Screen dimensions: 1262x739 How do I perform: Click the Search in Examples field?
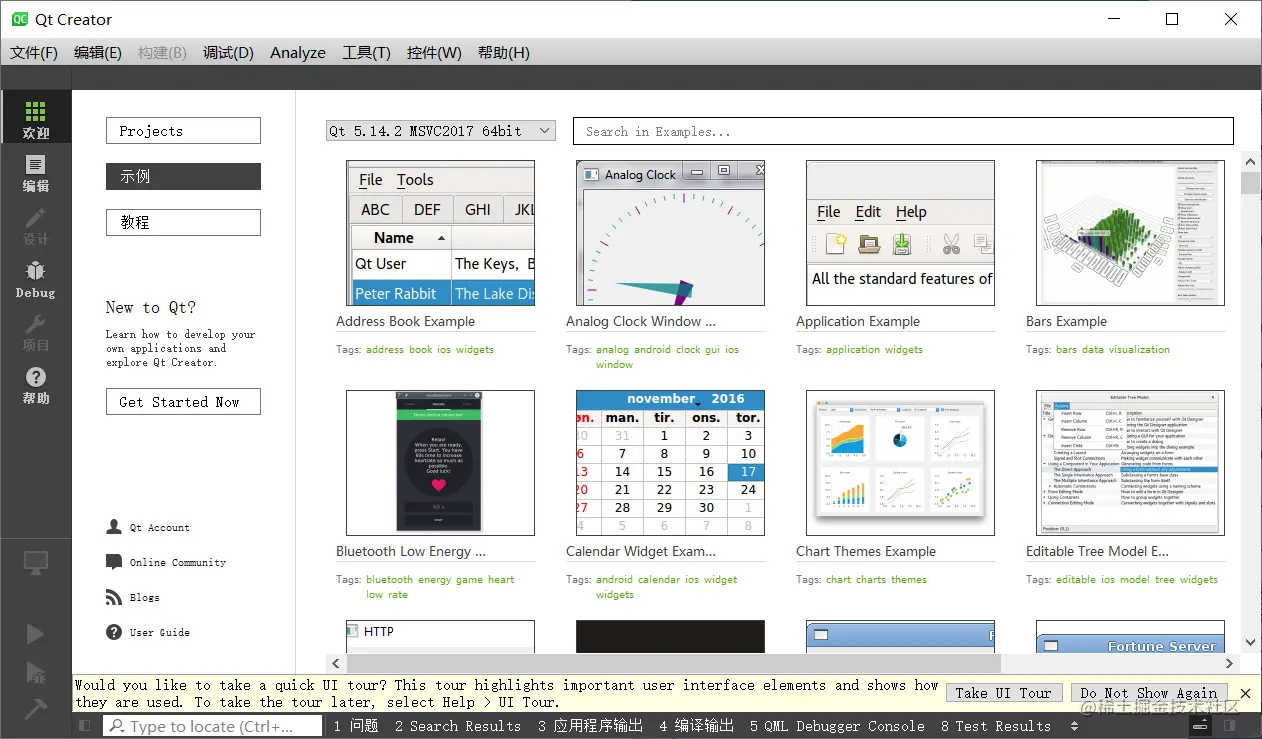click(x=903, y=131)
